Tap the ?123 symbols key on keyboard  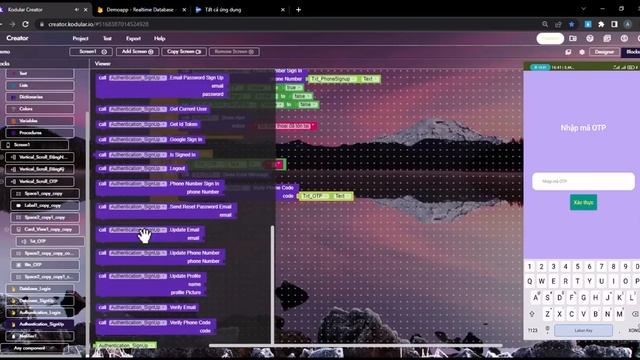[x=533, y=330]
